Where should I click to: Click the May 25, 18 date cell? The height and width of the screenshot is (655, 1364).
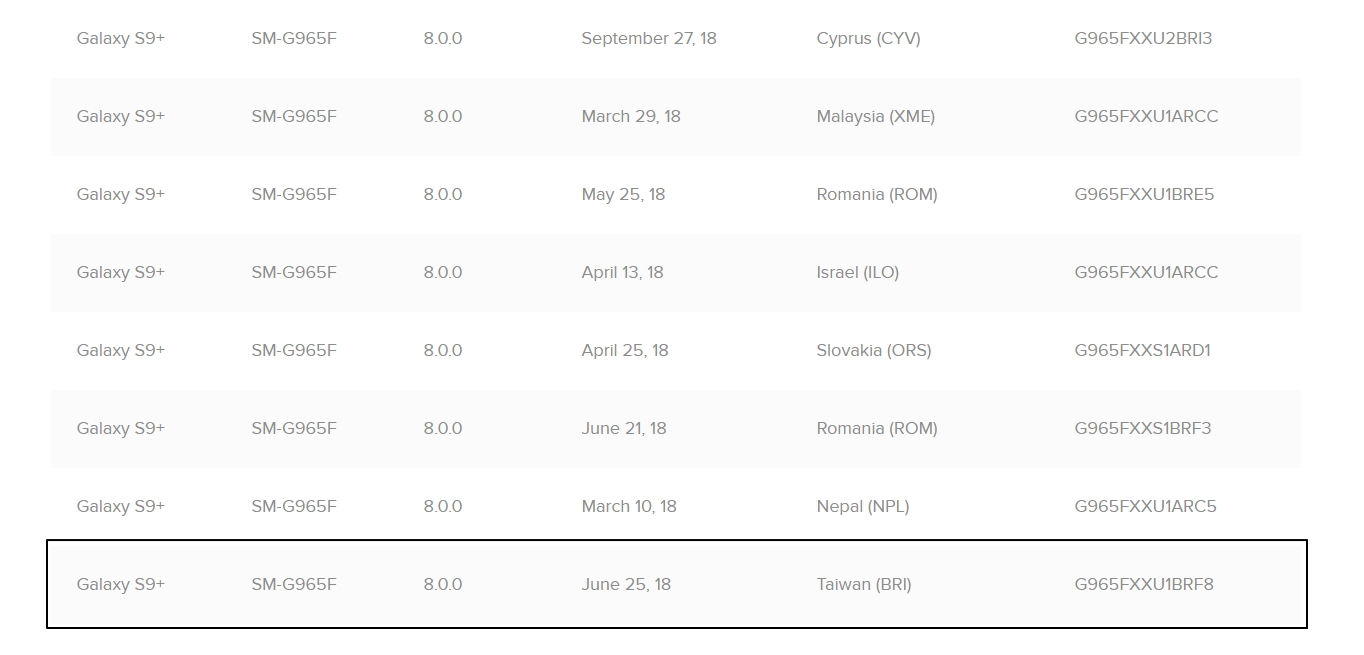623,195
